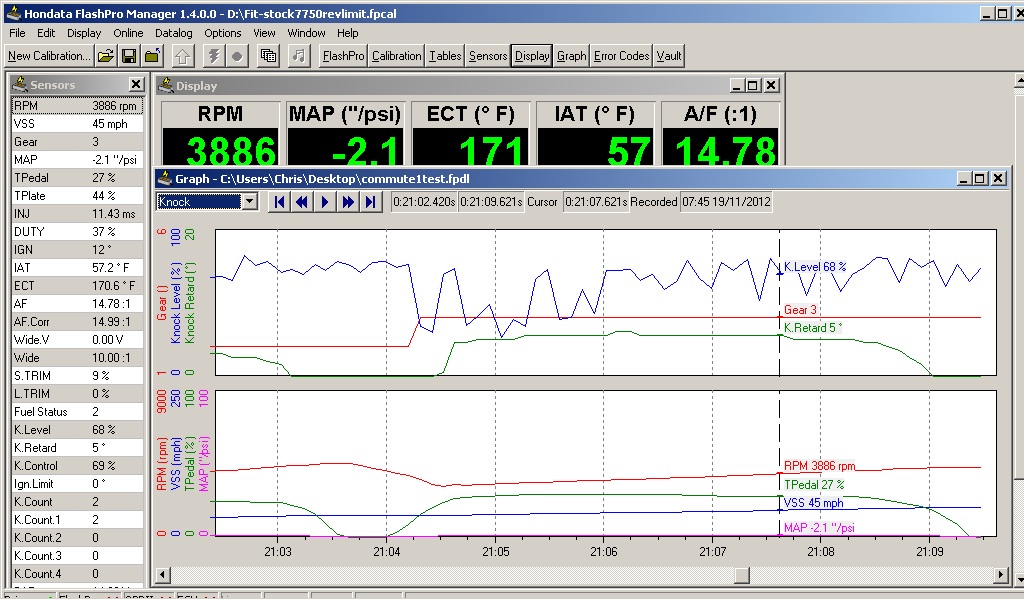
Task: Click the New Calibration button
Action: (x=49, y=56)
